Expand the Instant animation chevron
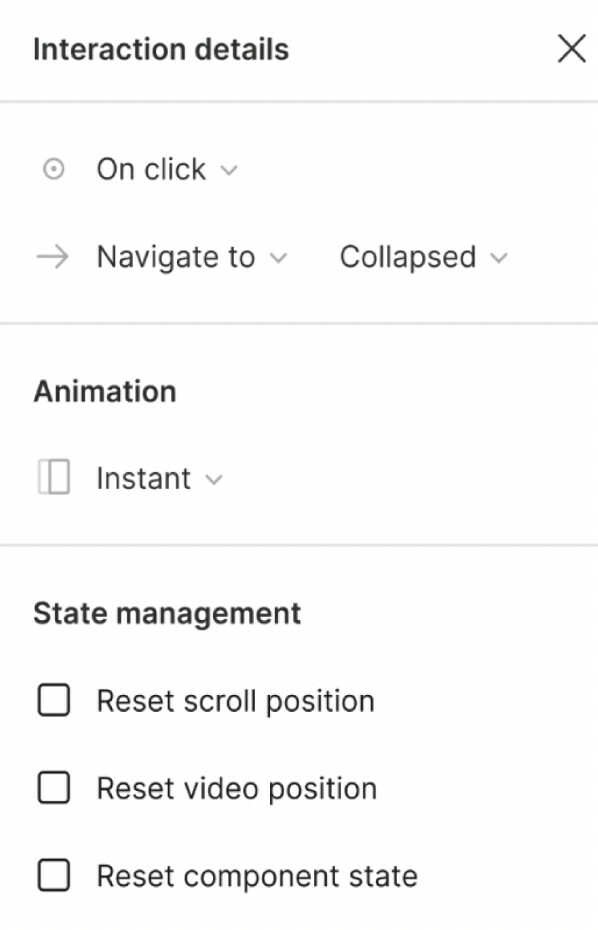 click(214, 479)
